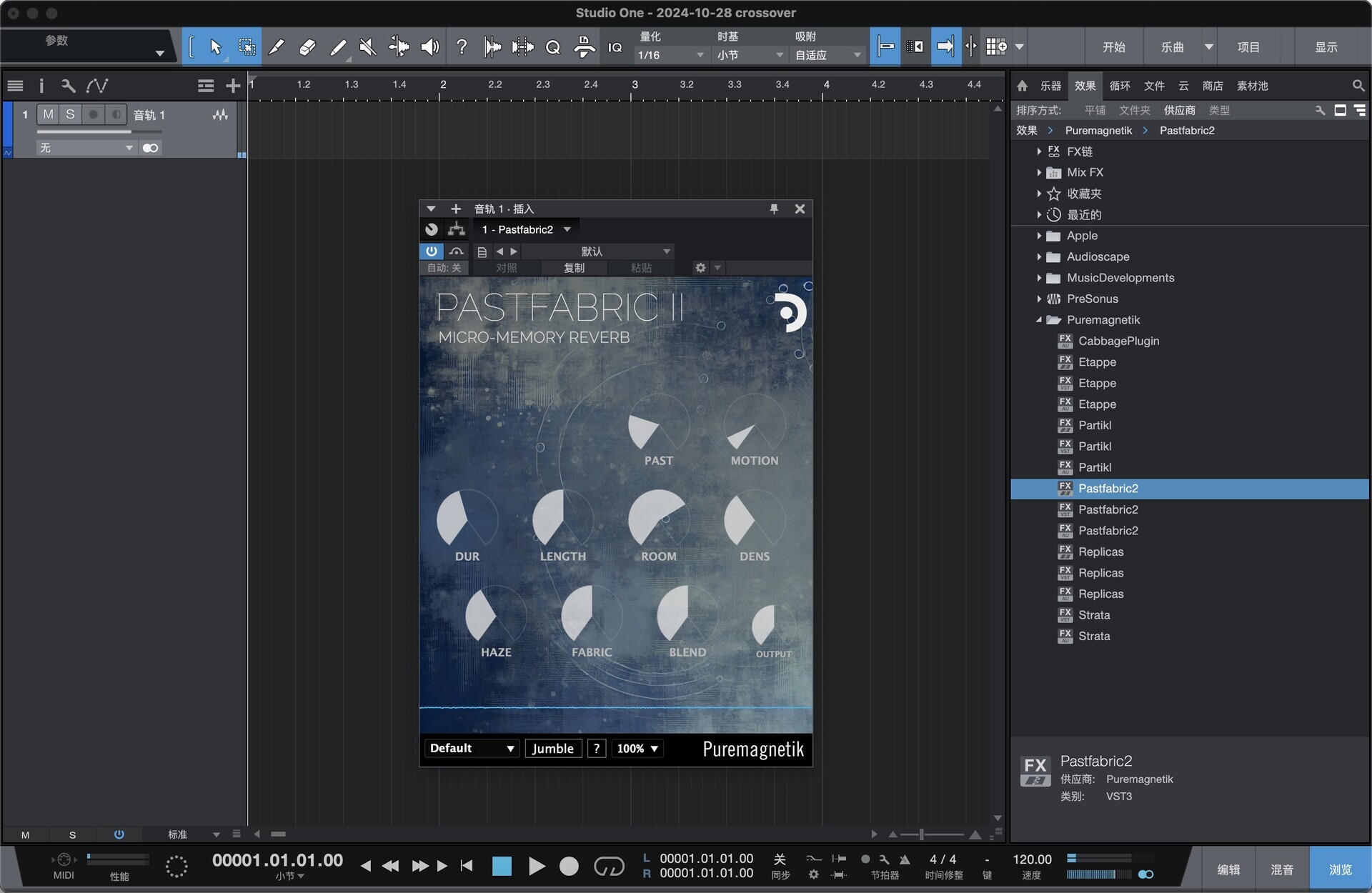Image resolution: width=1372 pixels, height=893 pixels.
Task: Mute track 1 with the M button
Action: 48,114
